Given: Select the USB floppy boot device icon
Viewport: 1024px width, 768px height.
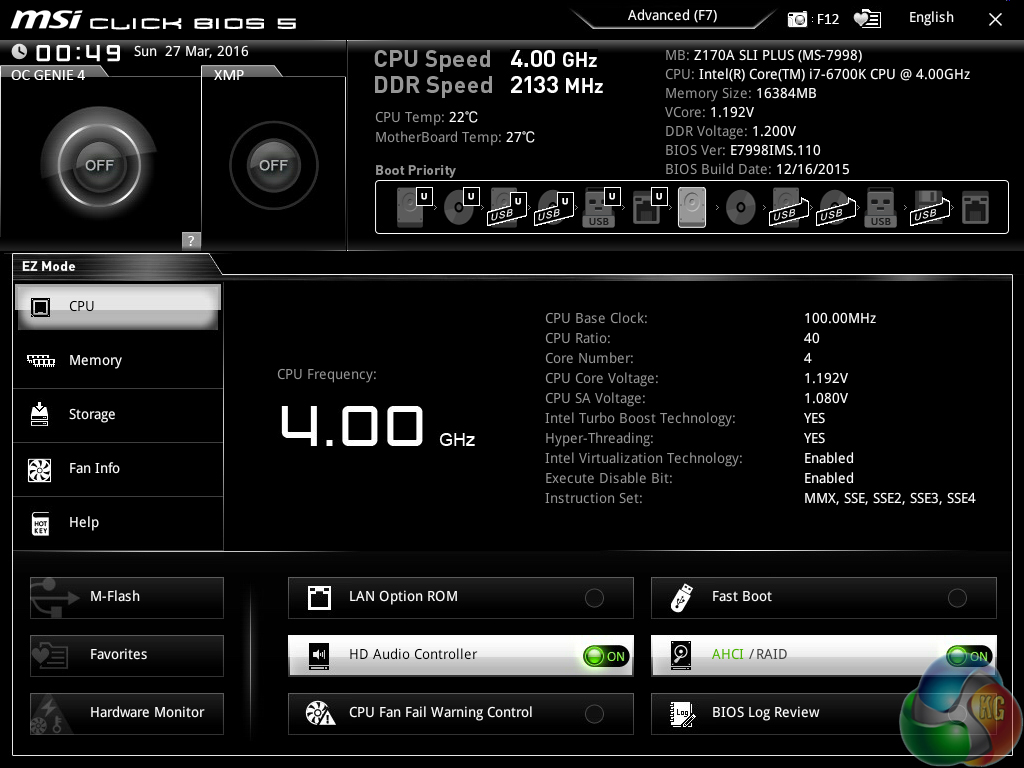Looking at the screenshot, I should (929, 208).
